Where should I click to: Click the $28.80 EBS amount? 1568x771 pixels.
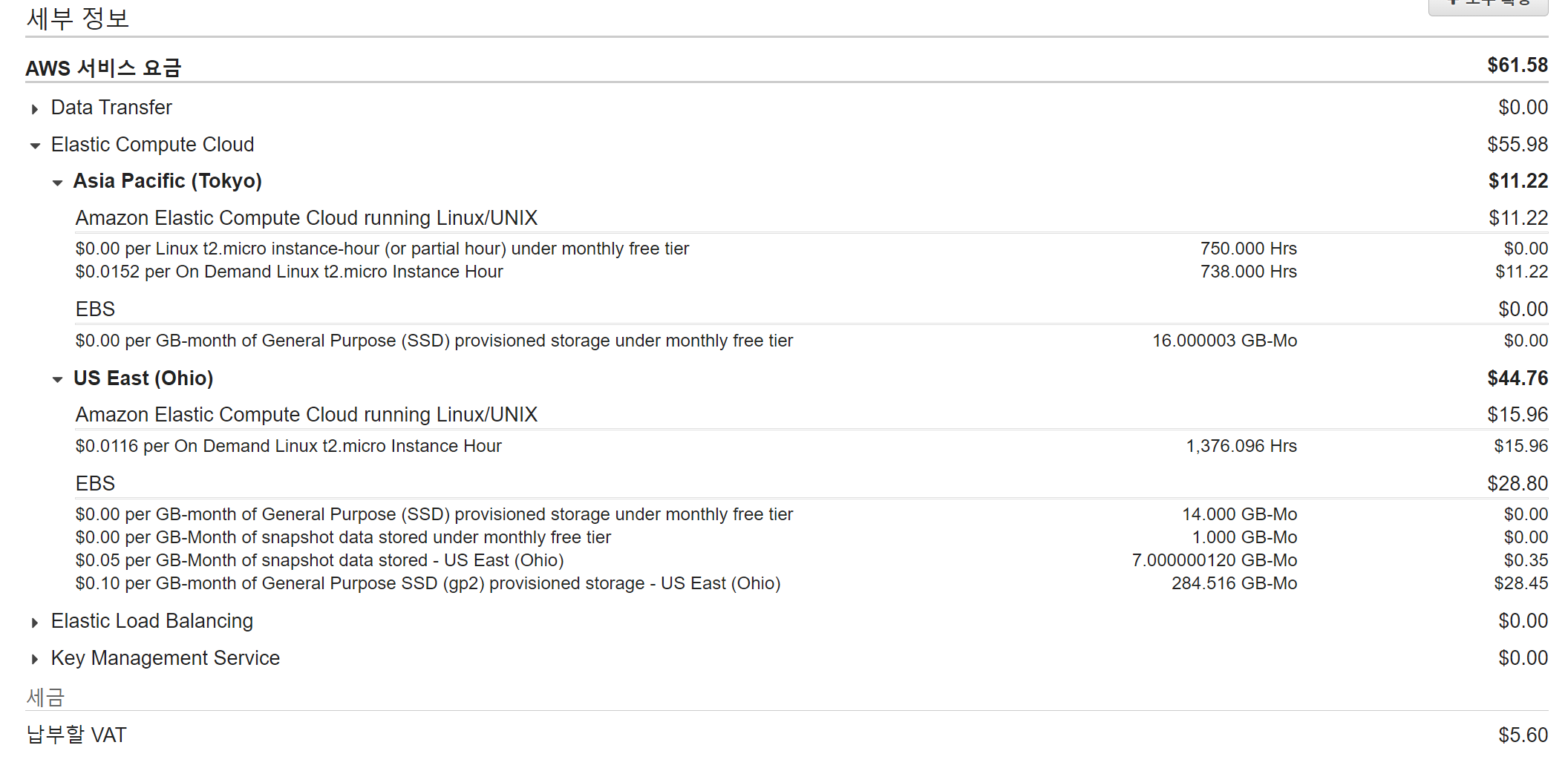click(1518, 484)
